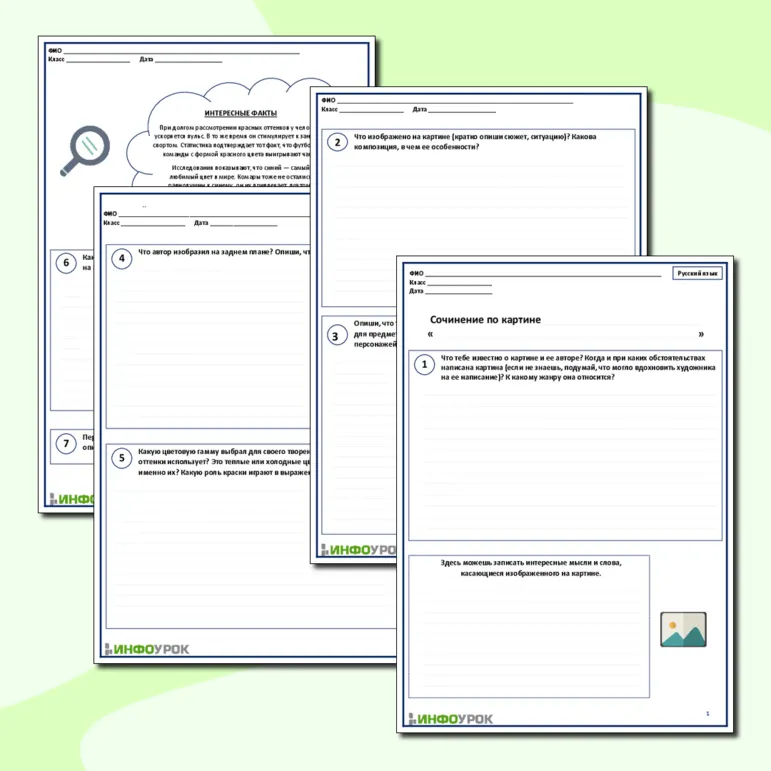Click the writing lines in the question 1 box

pos(570,462)
